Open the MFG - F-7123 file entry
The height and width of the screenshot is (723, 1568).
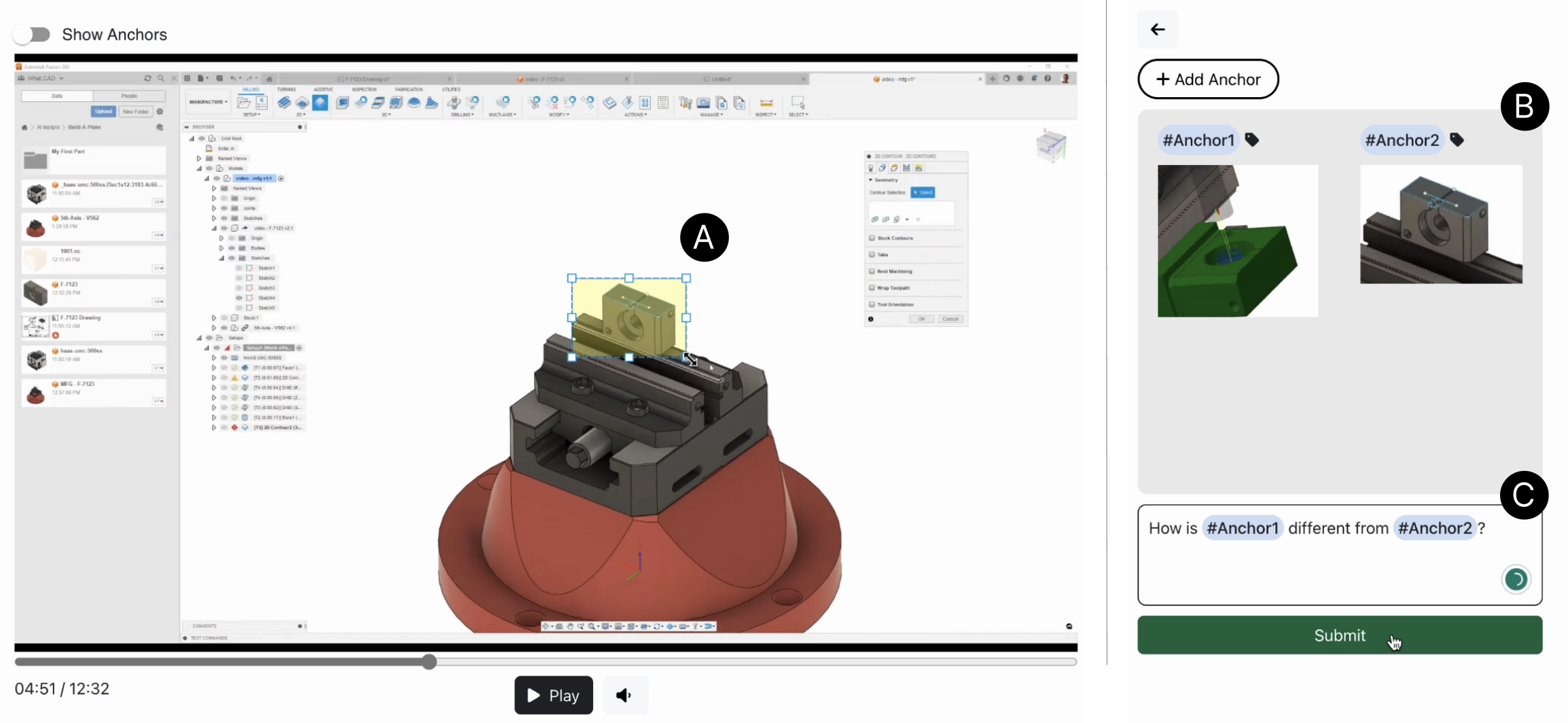(x=94, y=393)
